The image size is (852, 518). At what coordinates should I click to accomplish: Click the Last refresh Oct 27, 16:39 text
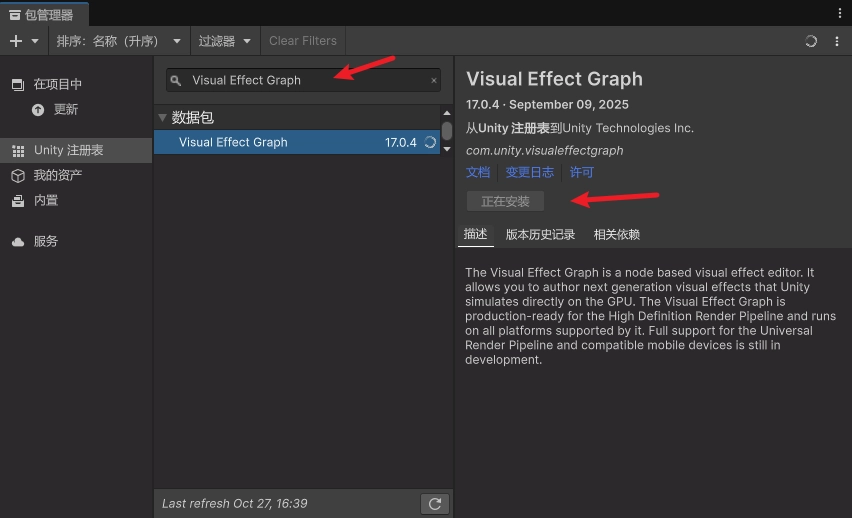(235, 504)
